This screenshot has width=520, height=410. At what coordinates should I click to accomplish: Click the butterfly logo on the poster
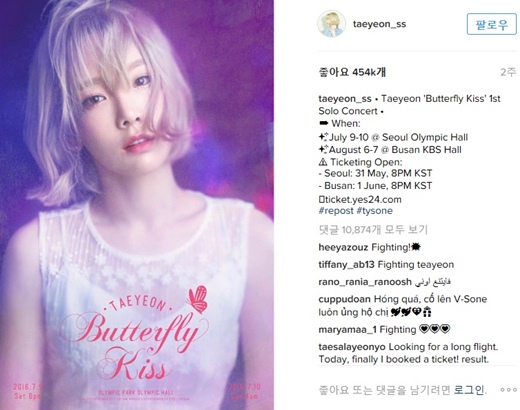(198, 299)
